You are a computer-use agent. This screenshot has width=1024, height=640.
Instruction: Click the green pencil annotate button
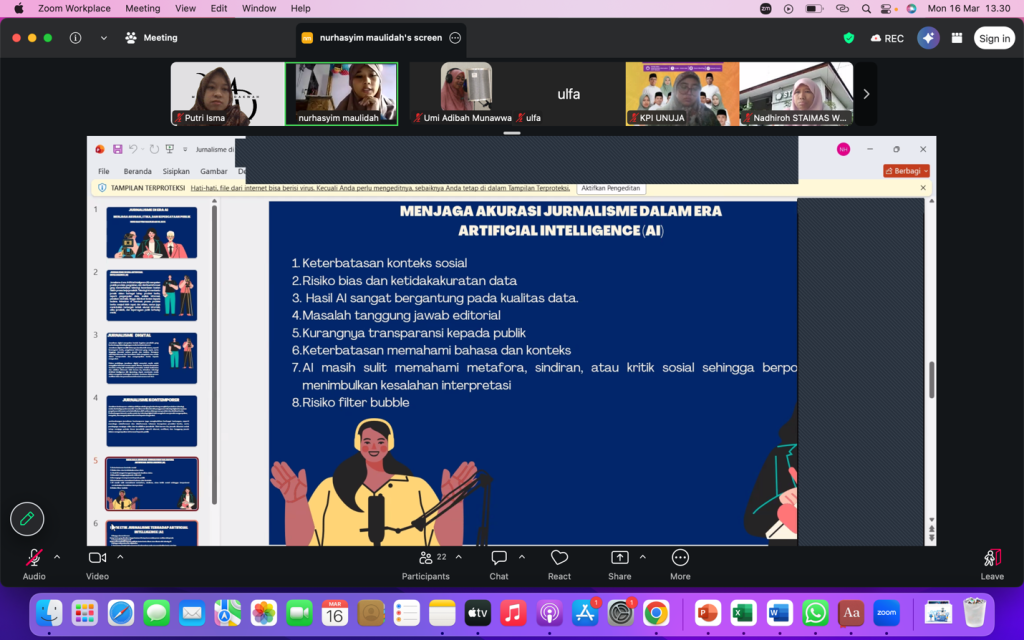[27, 519]
